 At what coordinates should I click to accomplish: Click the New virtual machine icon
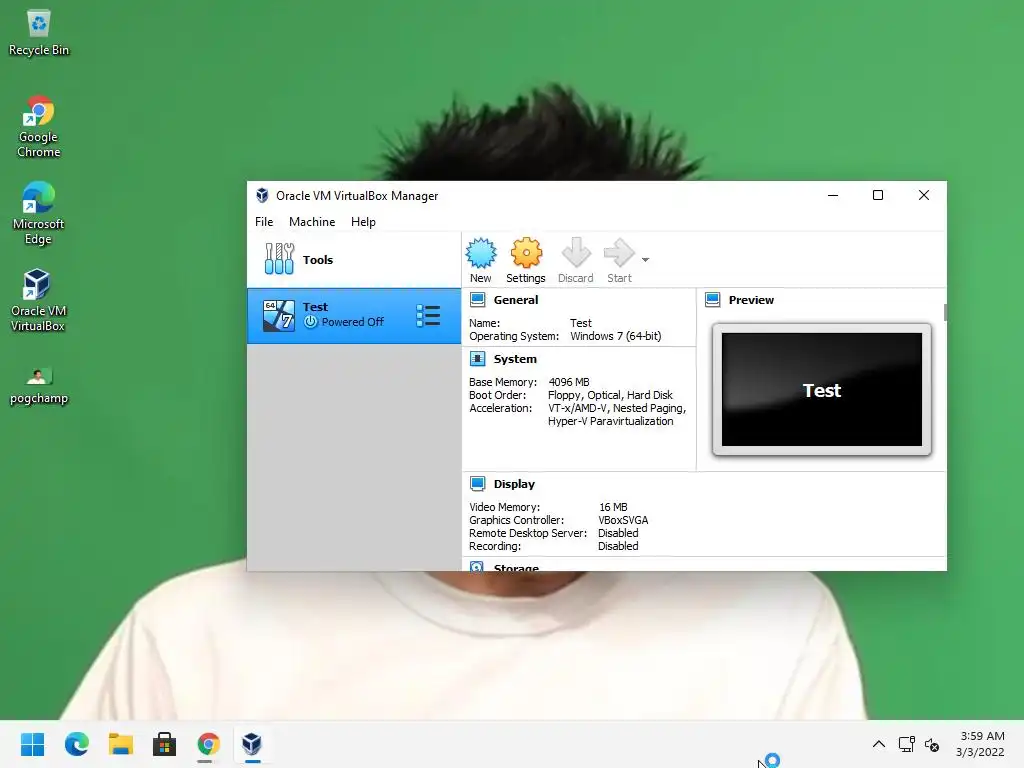pos(481,253)
